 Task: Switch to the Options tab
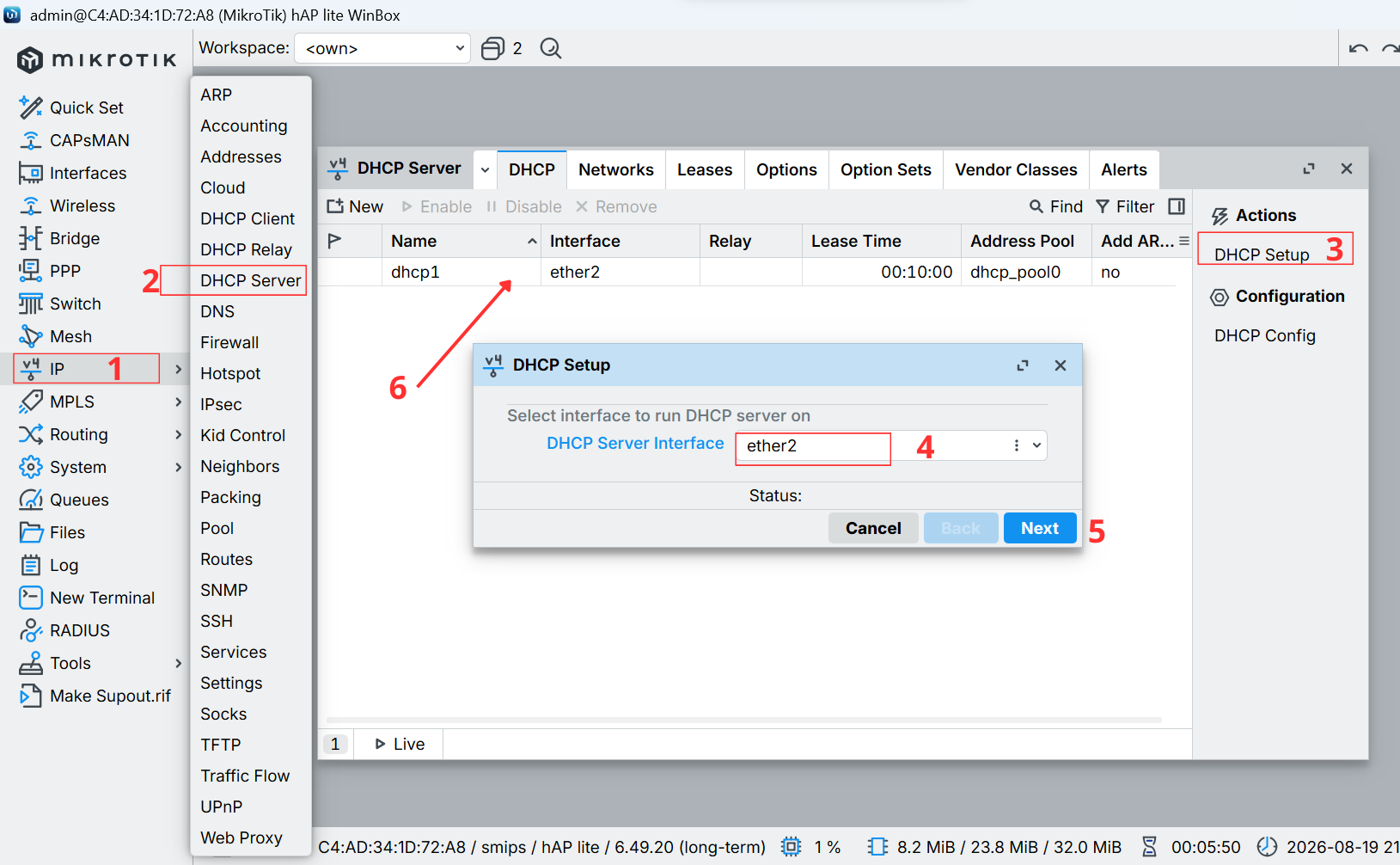[786, 169]
